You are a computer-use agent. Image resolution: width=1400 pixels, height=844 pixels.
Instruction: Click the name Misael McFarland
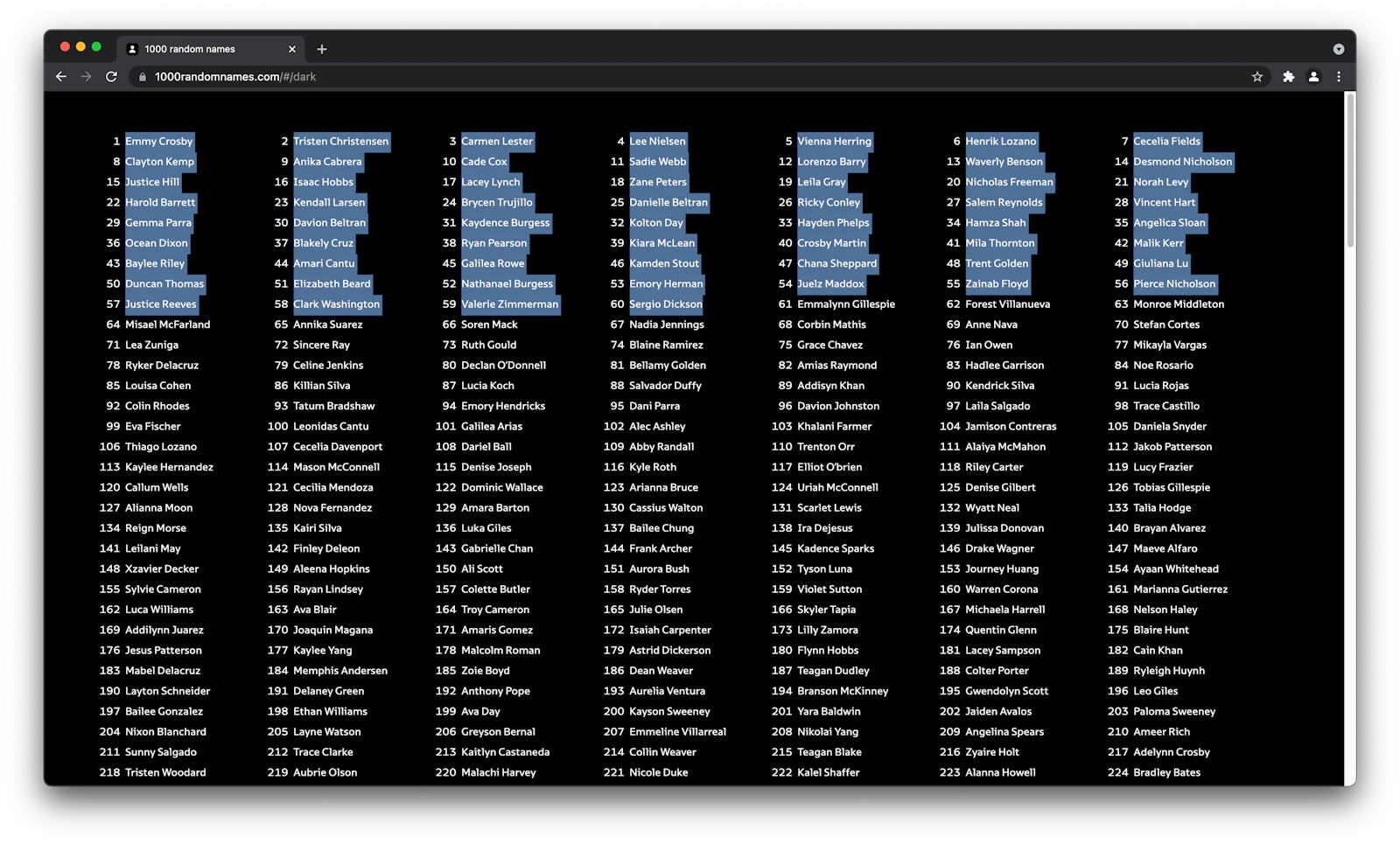[x=168, y=324]
